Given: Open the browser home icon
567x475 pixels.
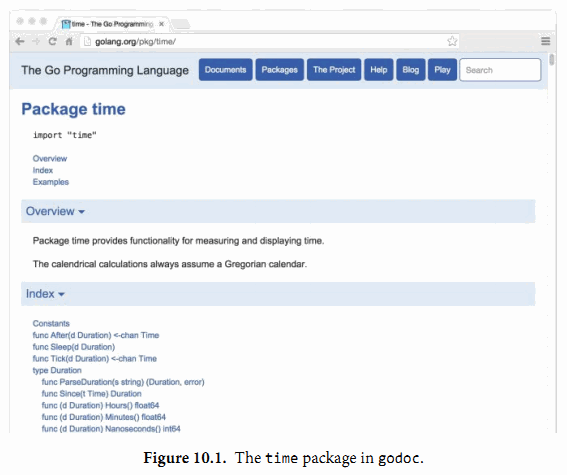Looking at the screenshot, I should (69, 42).
